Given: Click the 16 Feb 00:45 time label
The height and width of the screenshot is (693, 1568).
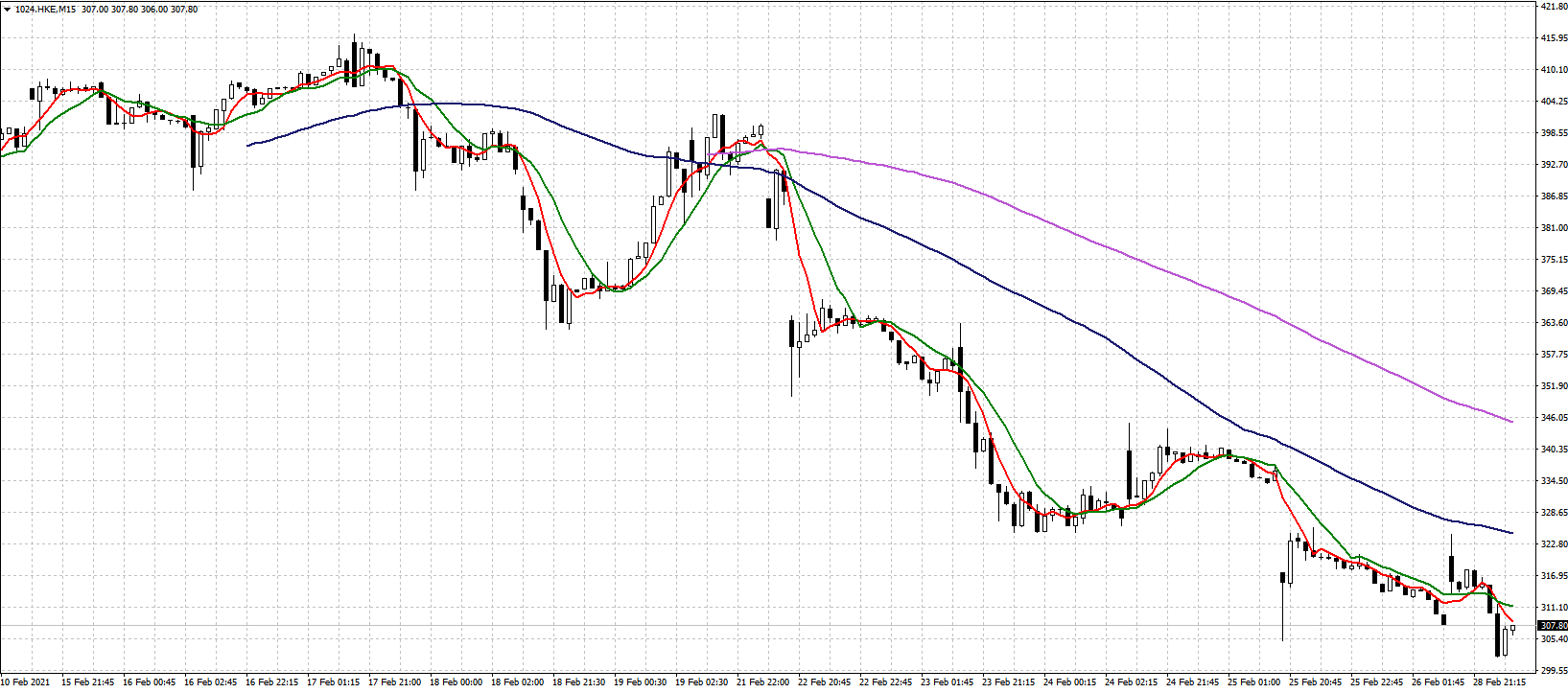Looking at the screenshot, I should pos(150,682).
